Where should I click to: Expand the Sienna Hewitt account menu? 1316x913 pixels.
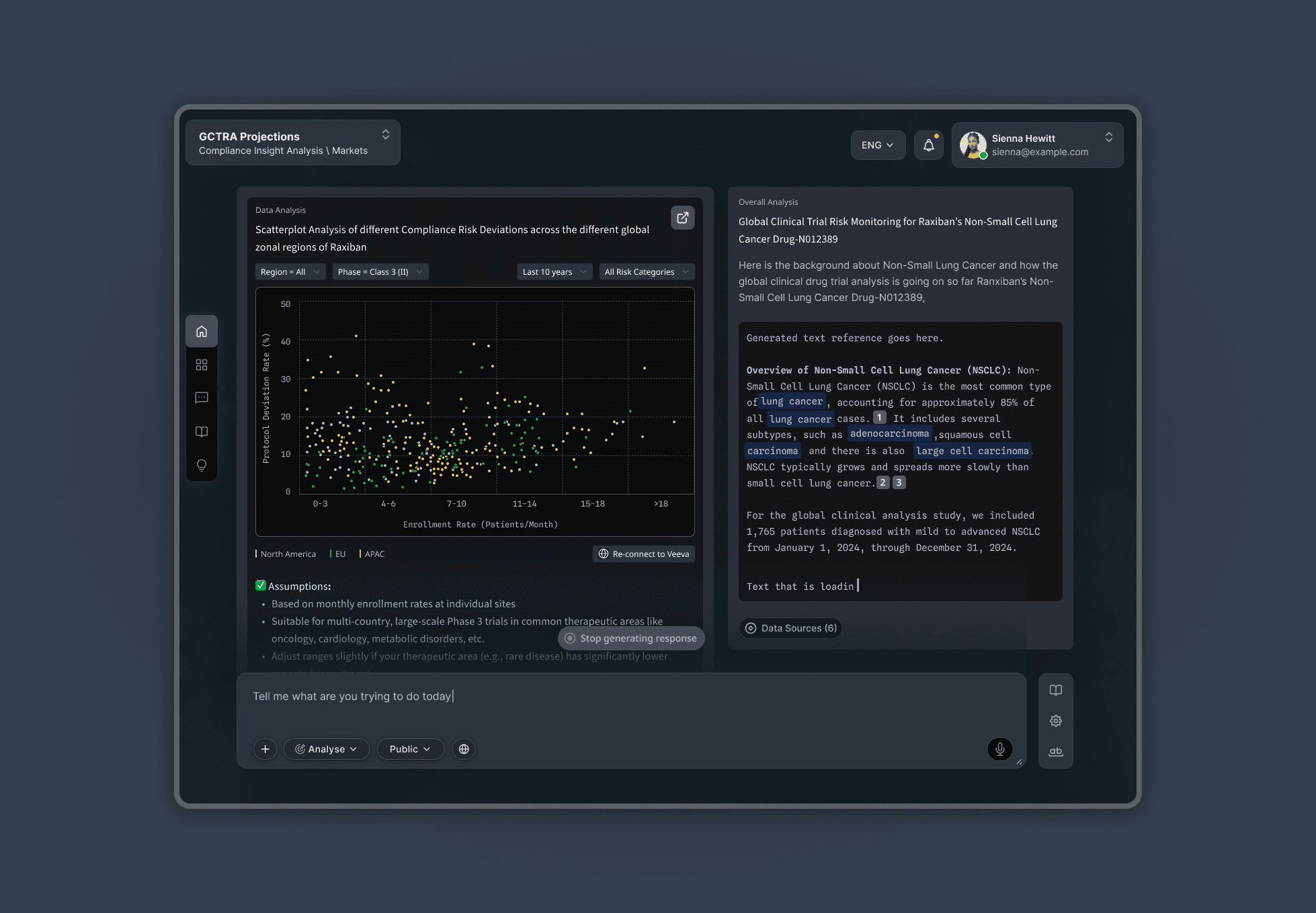click(x=1109, y=137)
